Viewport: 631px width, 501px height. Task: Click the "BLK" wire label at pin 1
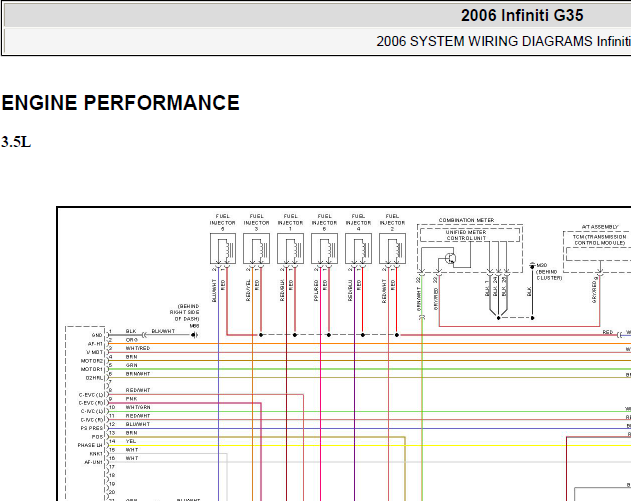point(131,332)
